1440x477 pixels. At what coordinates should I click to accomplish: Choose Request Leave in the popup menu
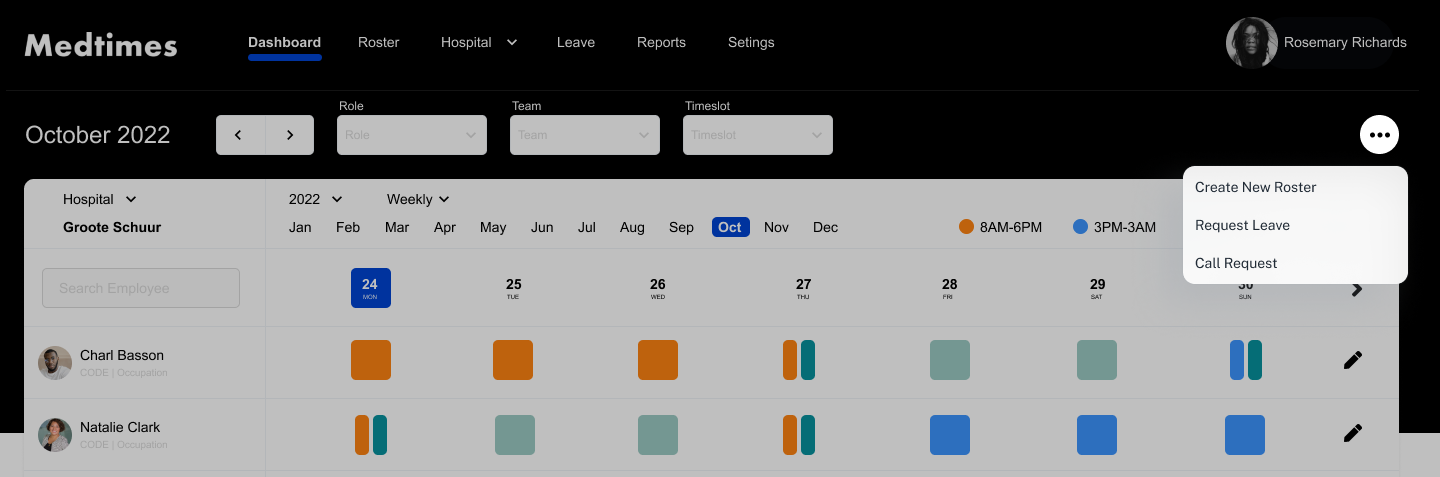(x=1242, y=225)
